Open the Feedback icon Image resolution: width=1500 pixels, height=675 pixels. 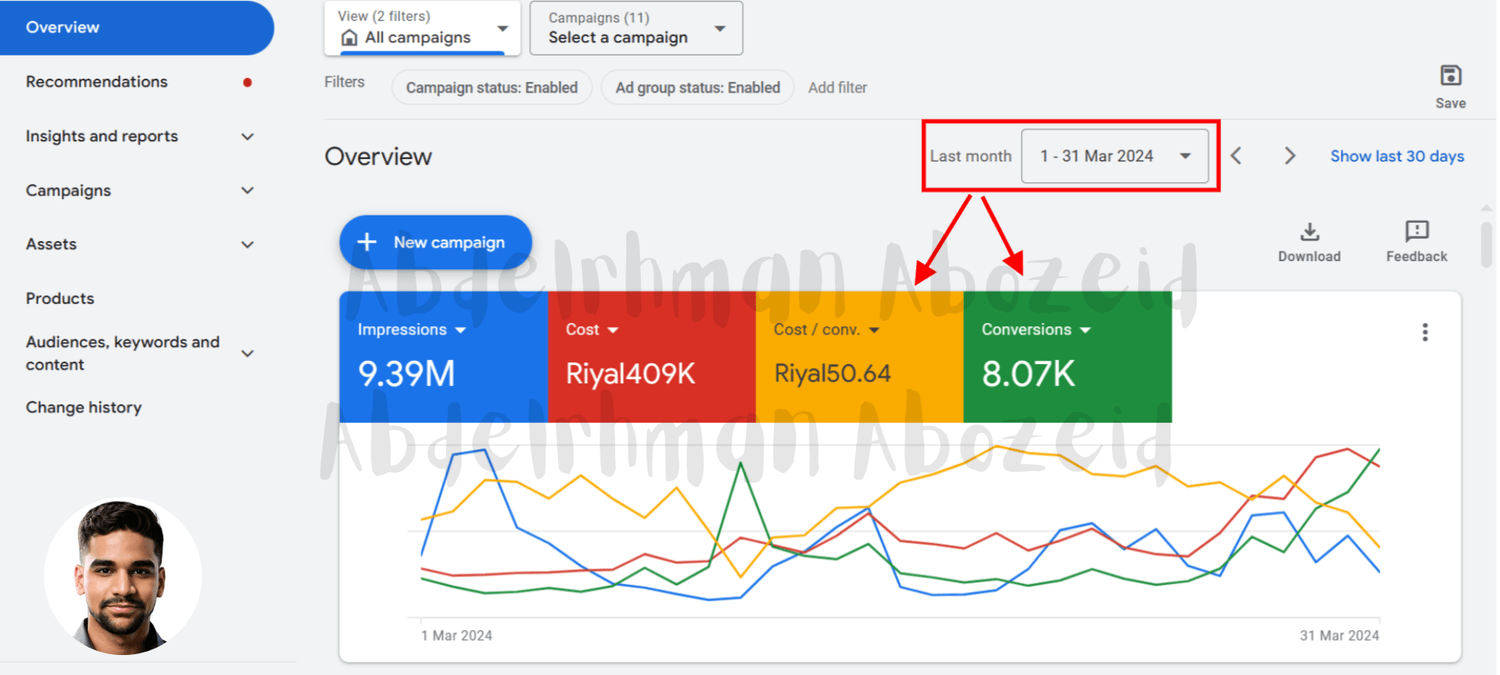tap(1416, 232)
